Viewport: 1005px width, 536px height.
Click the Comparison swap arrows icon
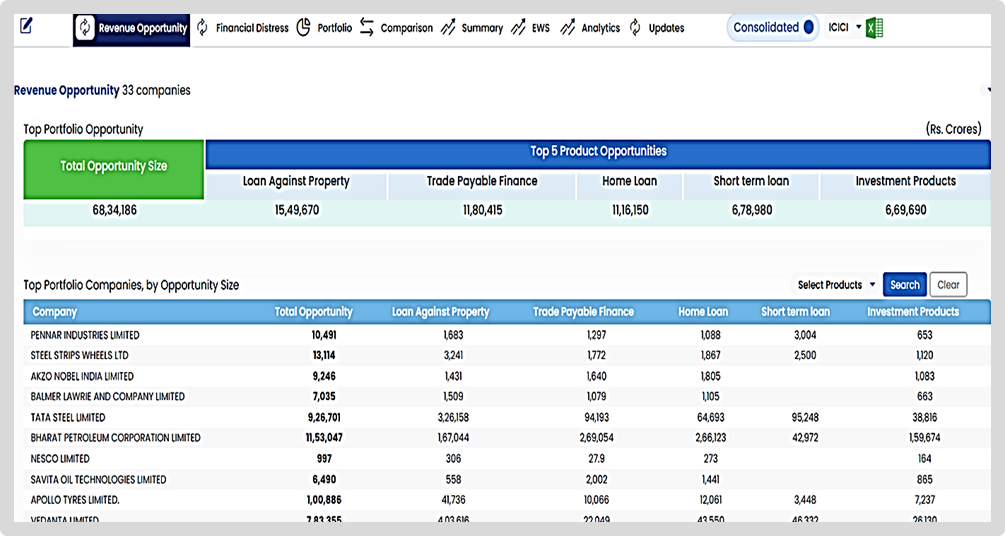367,27
